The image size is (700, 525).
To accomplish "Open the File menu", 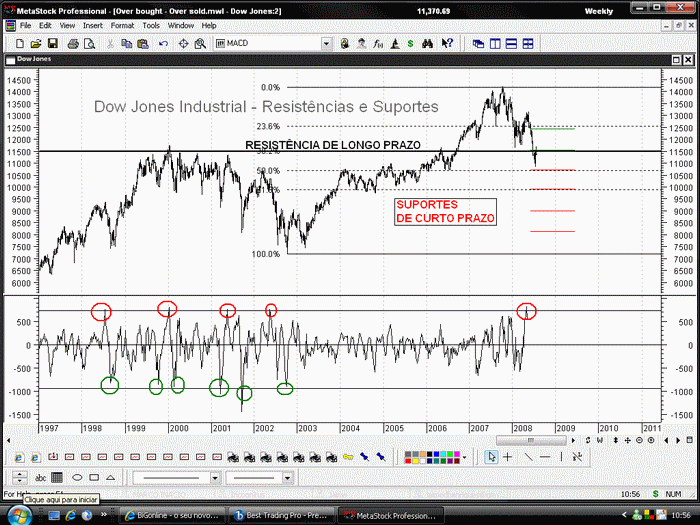I will click(x=25, y=25).
